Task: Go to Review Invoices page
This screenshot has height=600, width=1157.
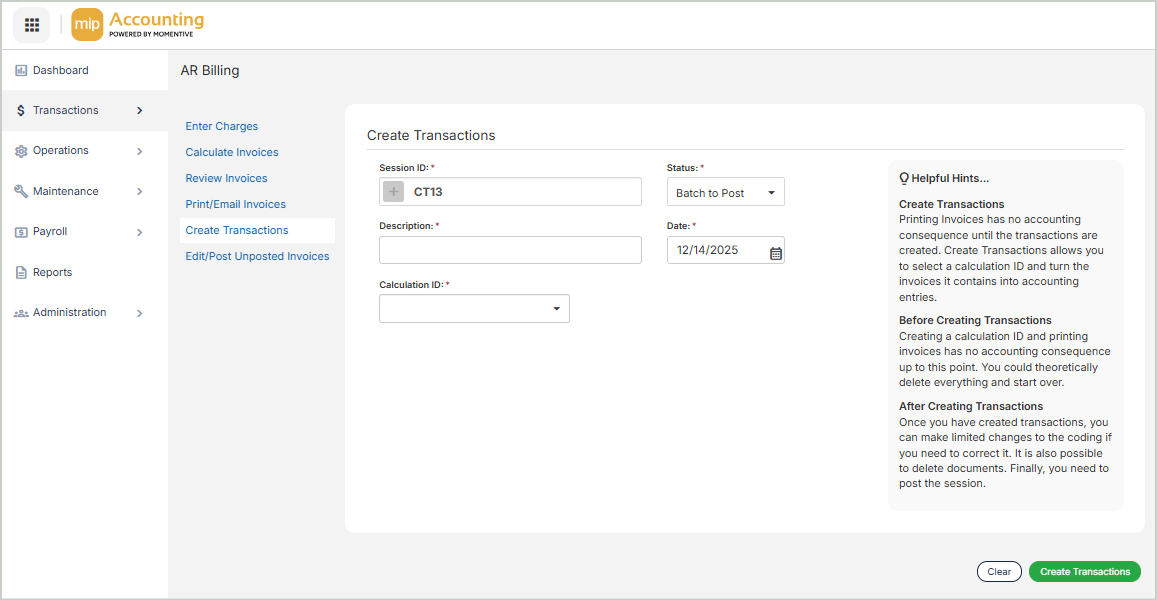Action: tap(226, 179)
